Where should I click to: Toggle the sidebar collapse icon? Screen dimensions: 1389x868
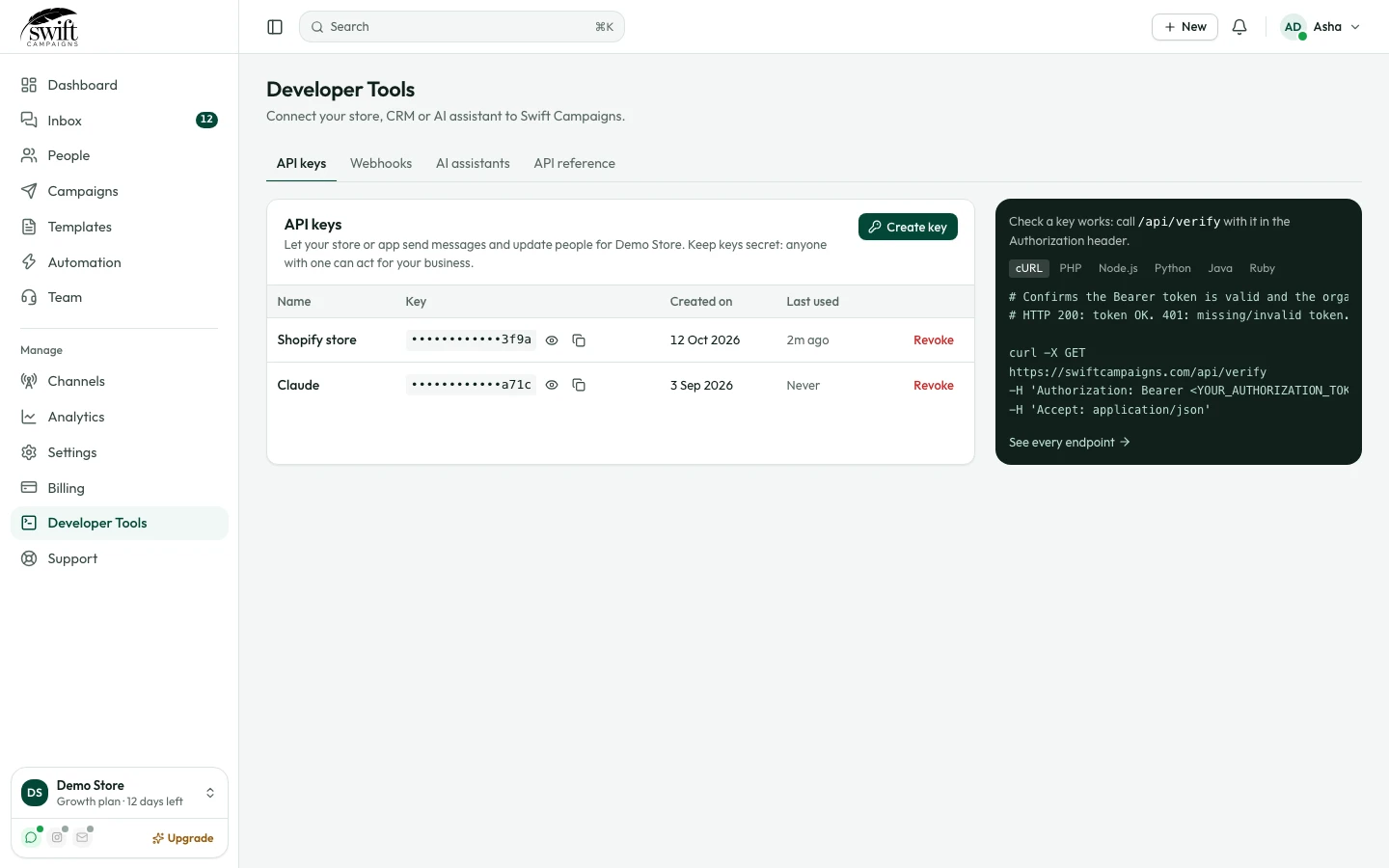pos(275,27)
